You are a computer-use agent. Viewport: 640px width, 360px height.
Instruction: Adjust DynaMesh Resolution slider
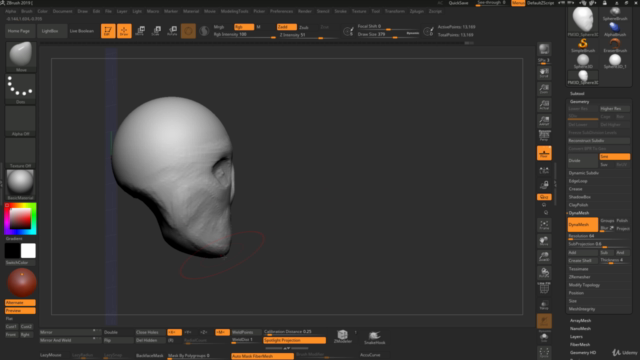coord(599,236)
